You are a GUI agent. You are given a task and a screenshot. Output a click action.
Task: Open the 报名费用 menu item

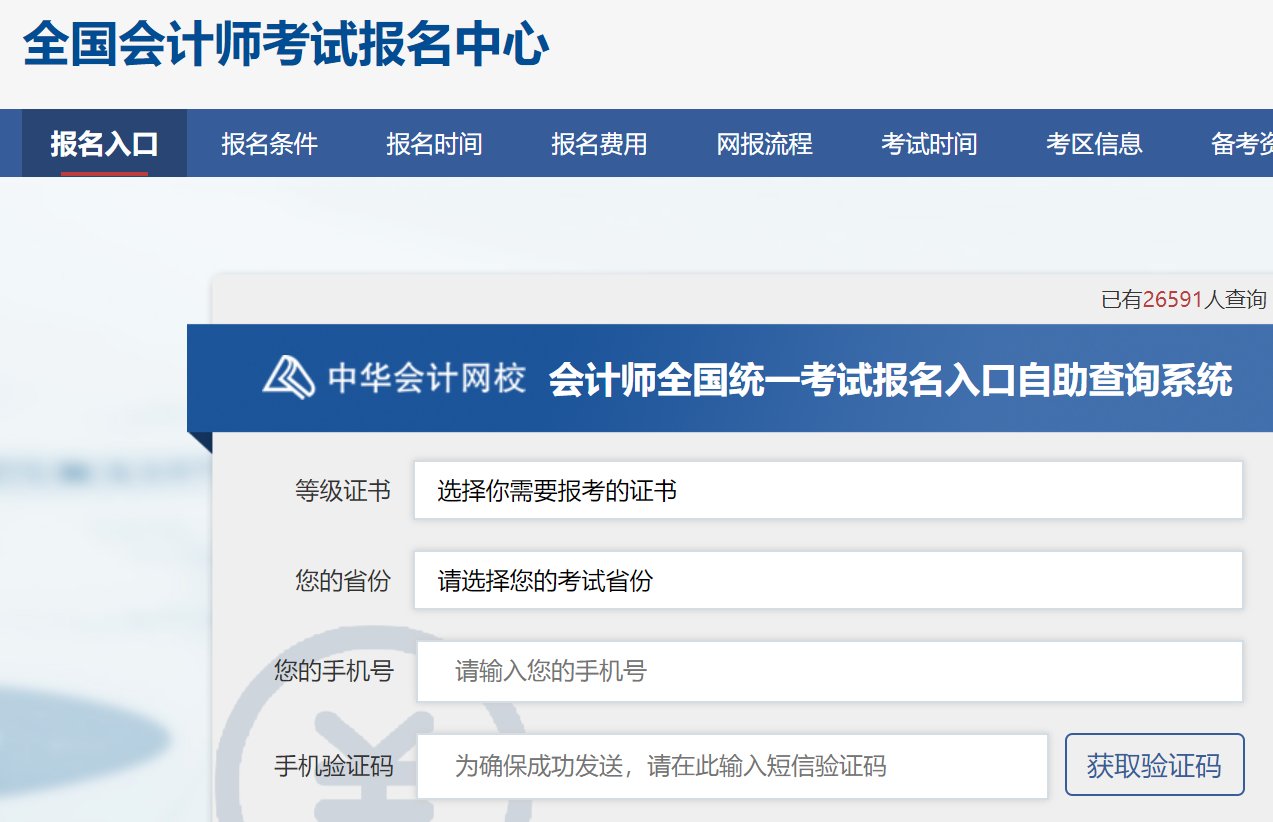[601, 143]
